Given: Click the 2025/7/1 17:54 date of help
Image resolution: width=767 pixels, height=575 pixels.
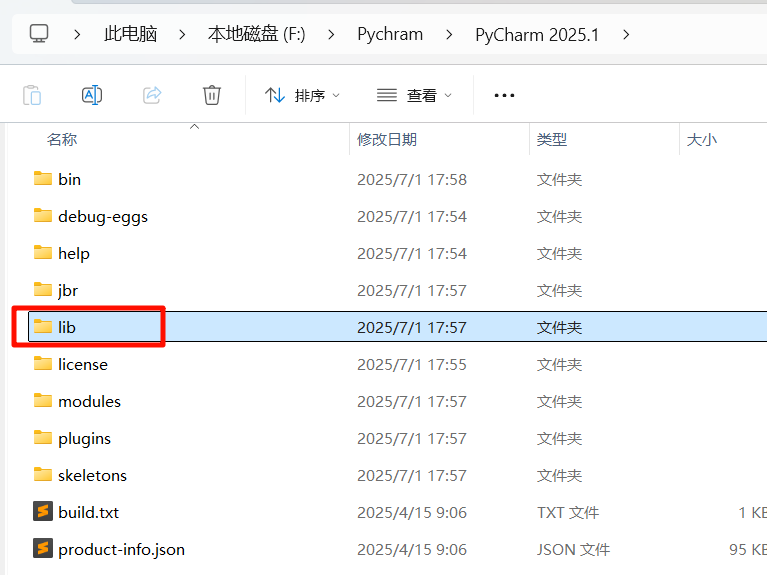Looking at the screenshot, I should [x=412, y=253].
